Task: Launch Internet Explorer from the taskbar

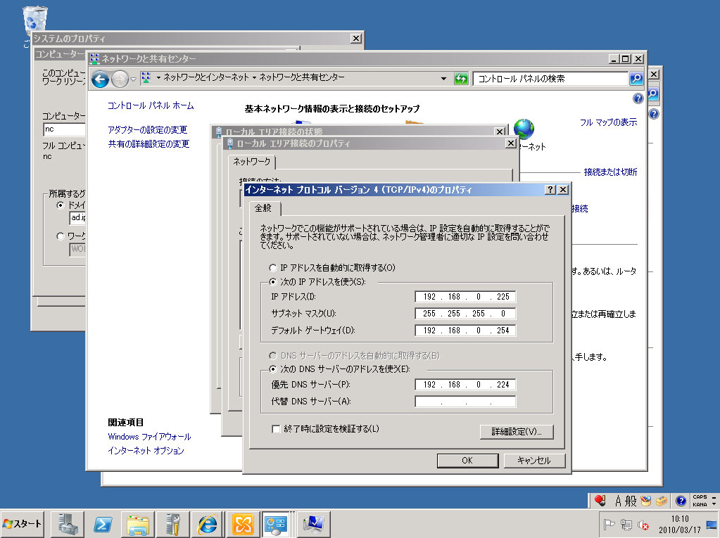Action: (x=208, y=524)
